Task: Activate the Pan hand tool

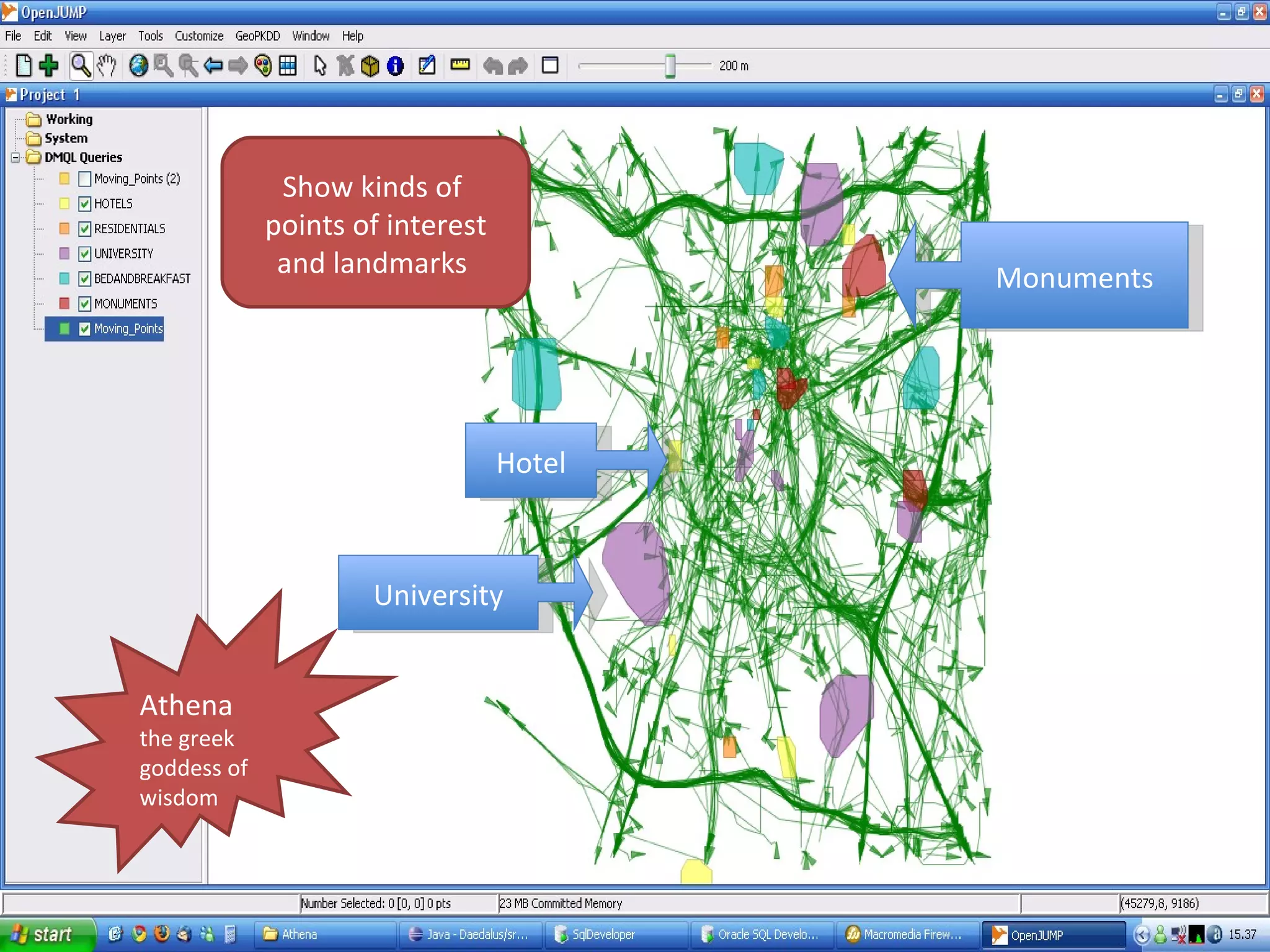Action: click(x=107, y=65)
